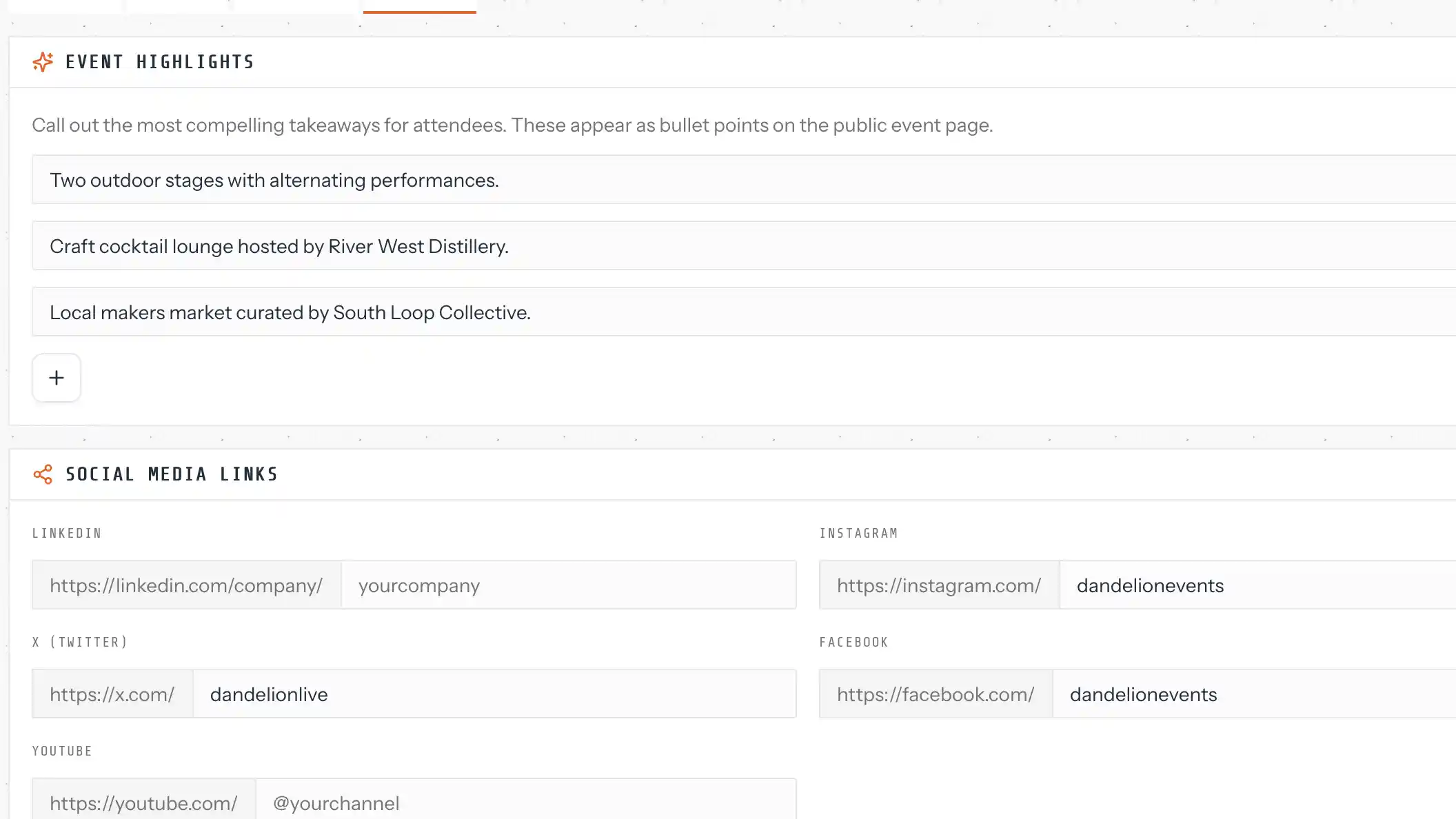Click the https://x.com/ prefix
Viewport: 1456px width, 819px height.
[x=112, y=694]
